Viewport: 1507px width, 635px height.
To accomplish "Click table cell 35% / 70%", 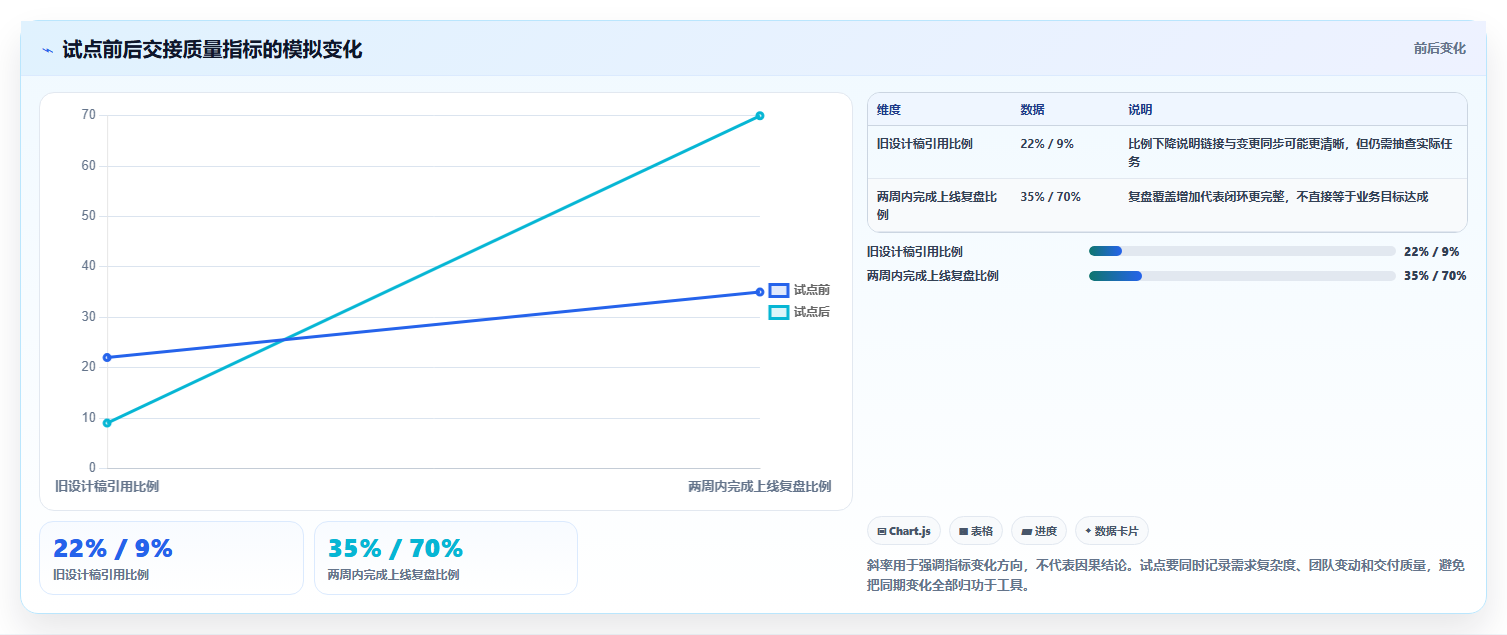I will [x=1050, y=197].
